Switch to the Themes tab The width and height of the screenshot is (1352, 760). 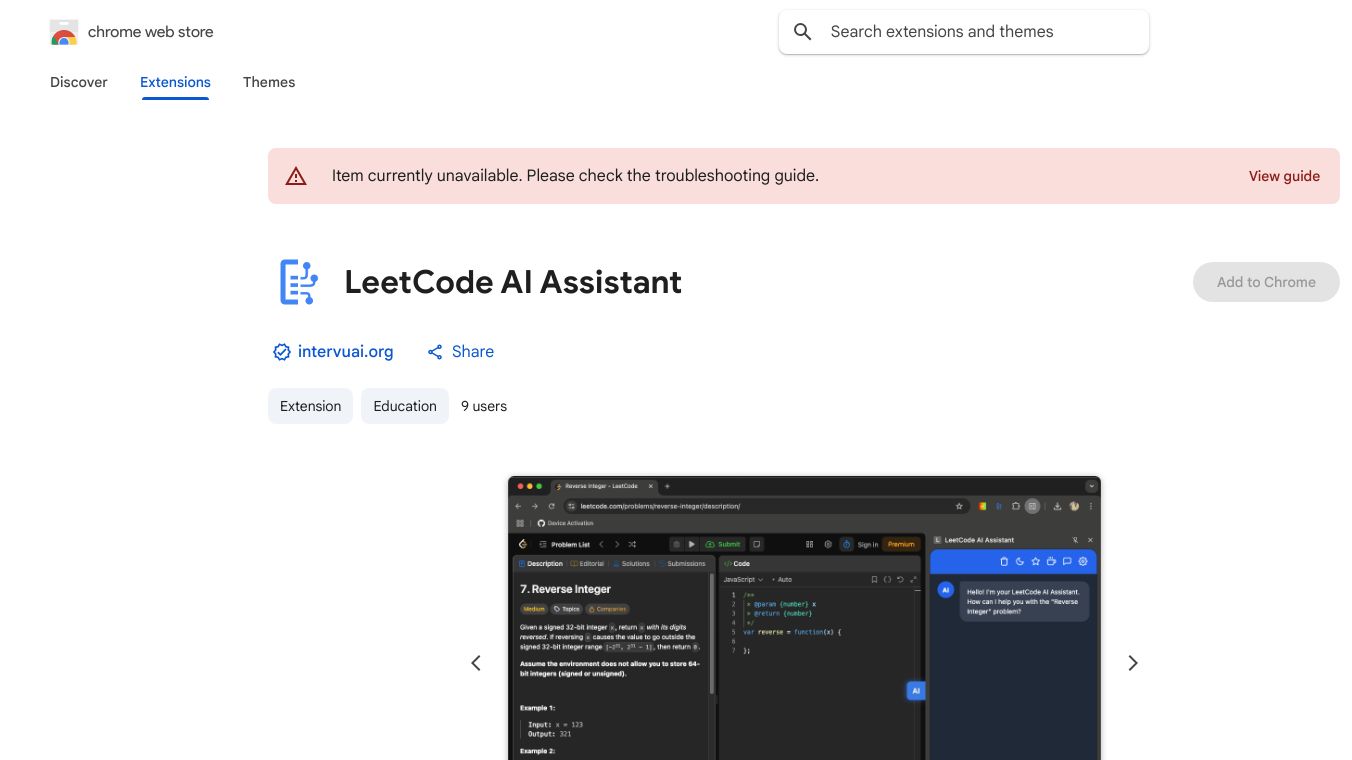tap(269, 82)
